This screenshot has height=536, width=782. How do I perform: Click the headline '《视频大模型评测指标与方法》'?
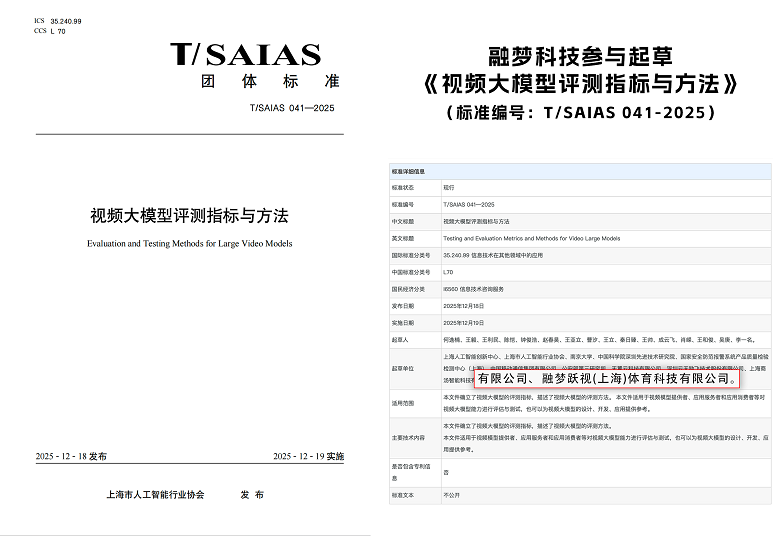click(581, 84)
